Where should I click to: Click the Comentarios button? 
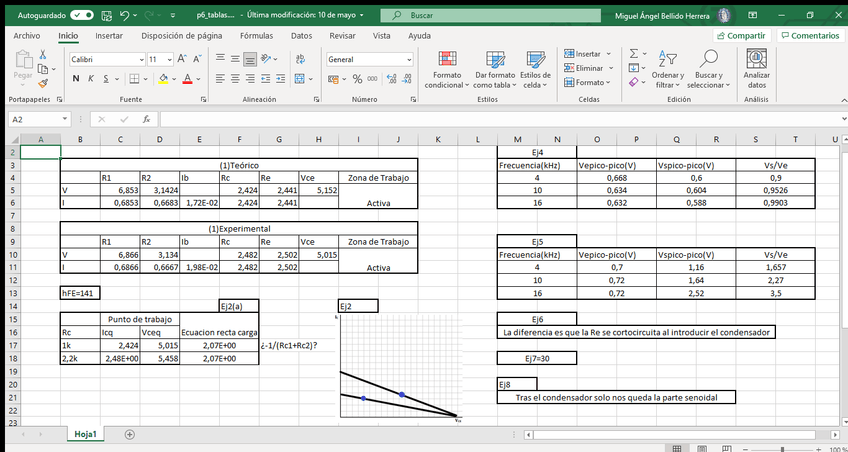[810, 35]
